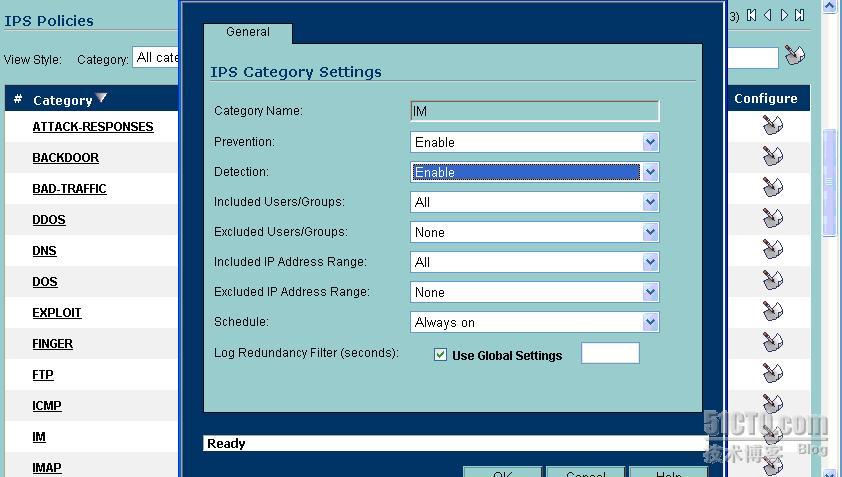The image size is (842, 477).
Task: Click Log Redundancy Filter seconds field
Action: click(610, 353)
